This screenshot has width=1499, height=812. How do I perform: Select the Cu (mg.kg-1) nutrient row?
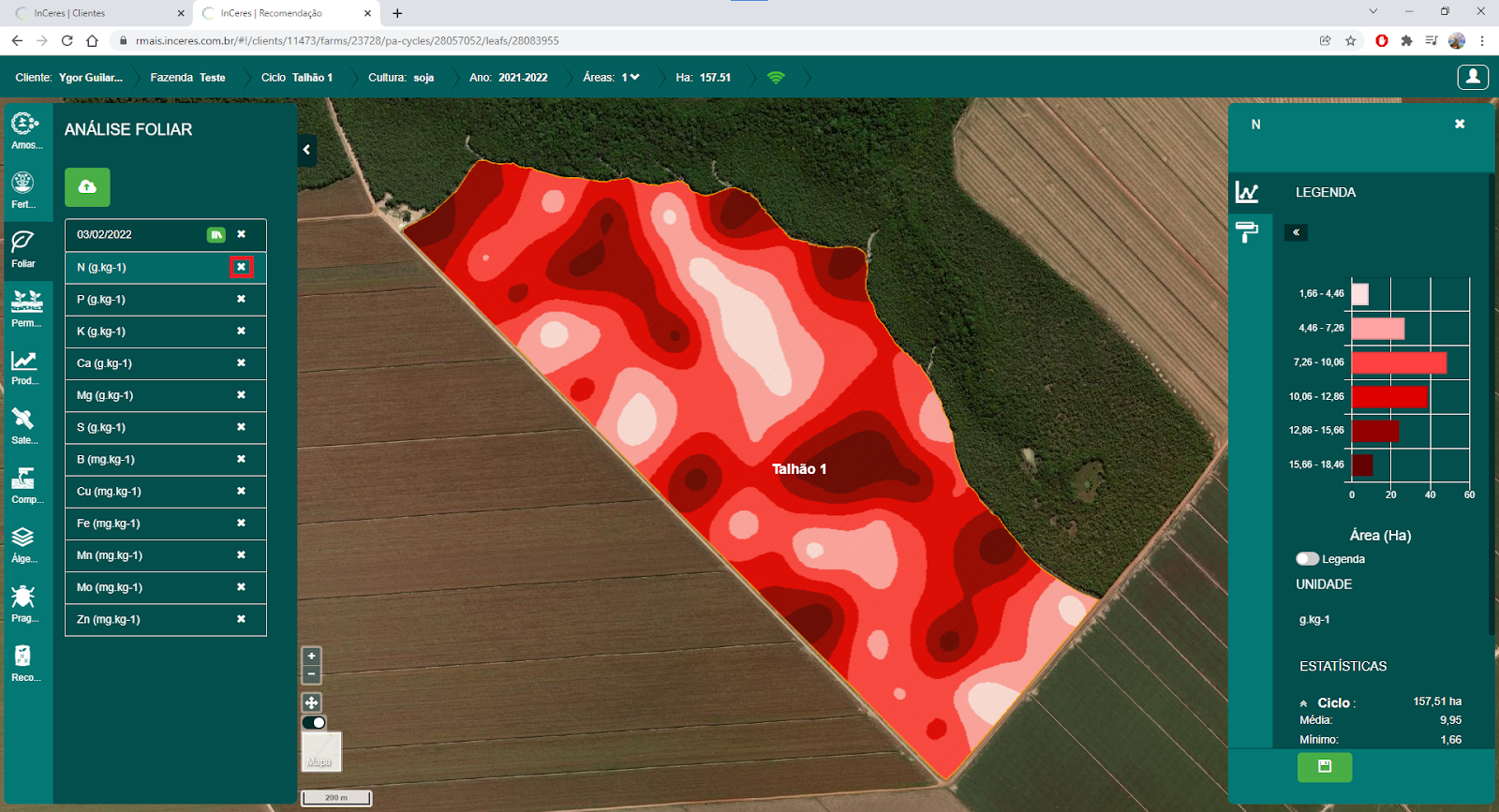point(166,492)
